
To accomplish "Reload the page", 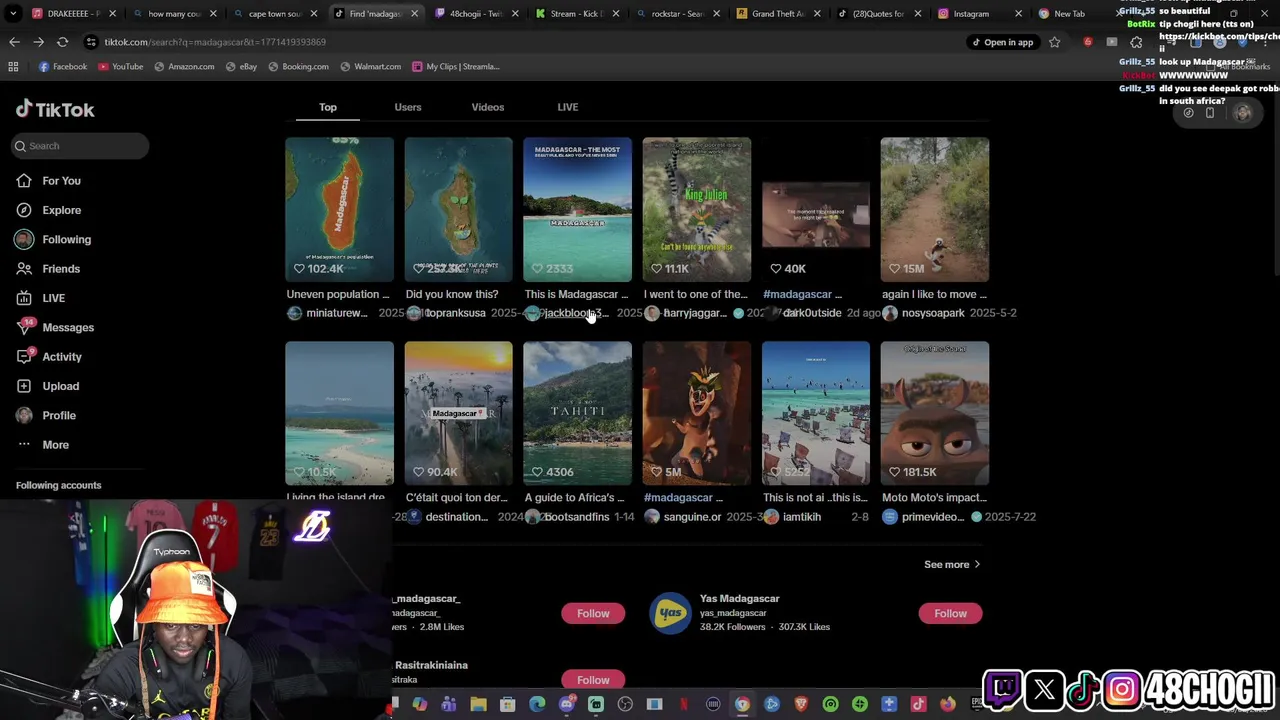I will click(x=62, y=42).
